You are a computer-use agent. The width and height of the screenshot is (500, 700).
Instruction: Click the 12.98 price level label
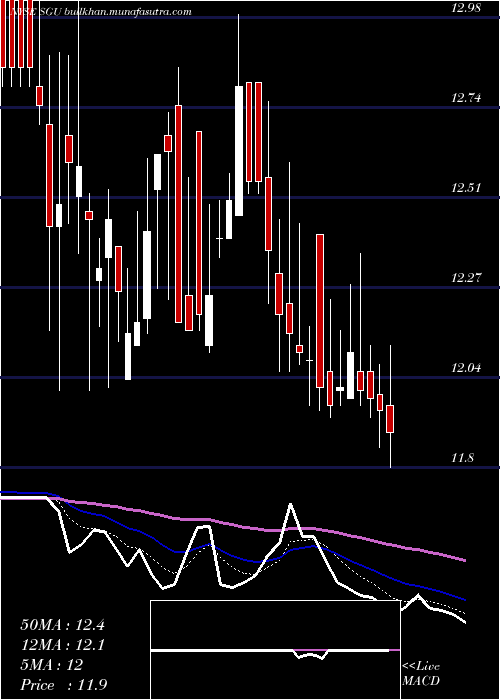pos(466,8)
